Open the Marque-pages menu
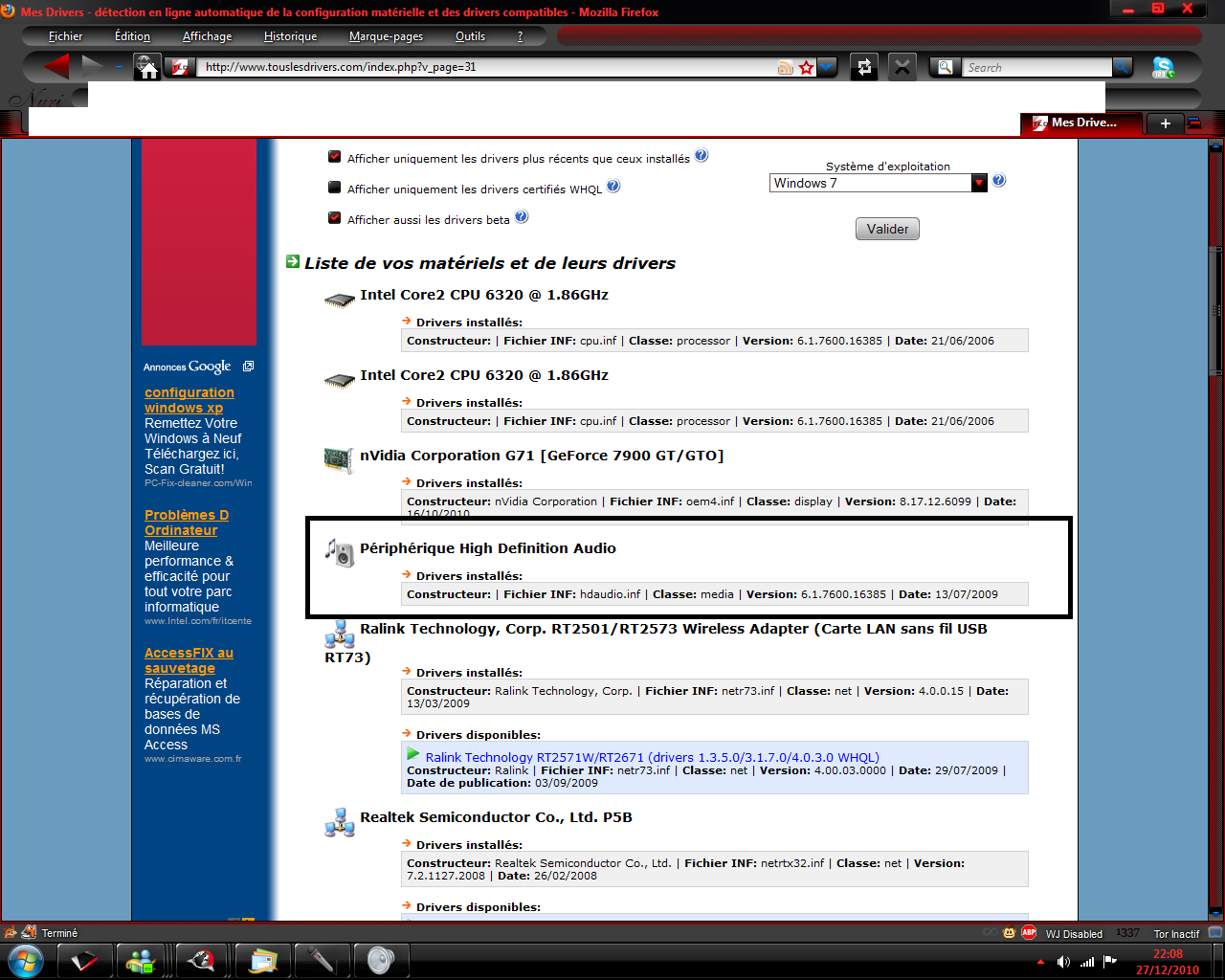1225x980 pixels. pos(386,36)
